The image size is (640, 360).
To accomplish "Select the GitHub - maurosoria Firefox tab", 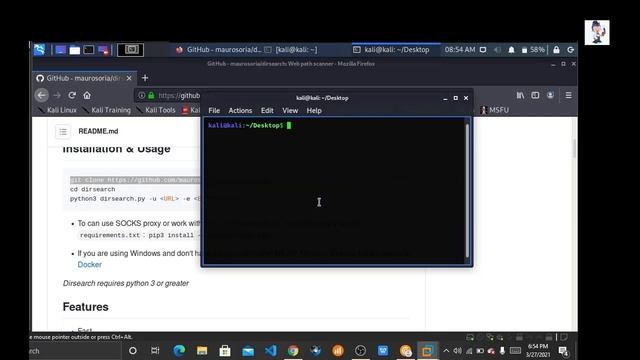I will (84, 78).
